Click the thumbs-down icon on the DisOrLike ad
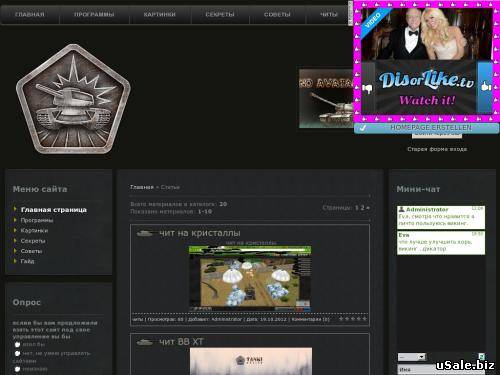The width and height of the screenshot is (500, 375). click(367, 89)
